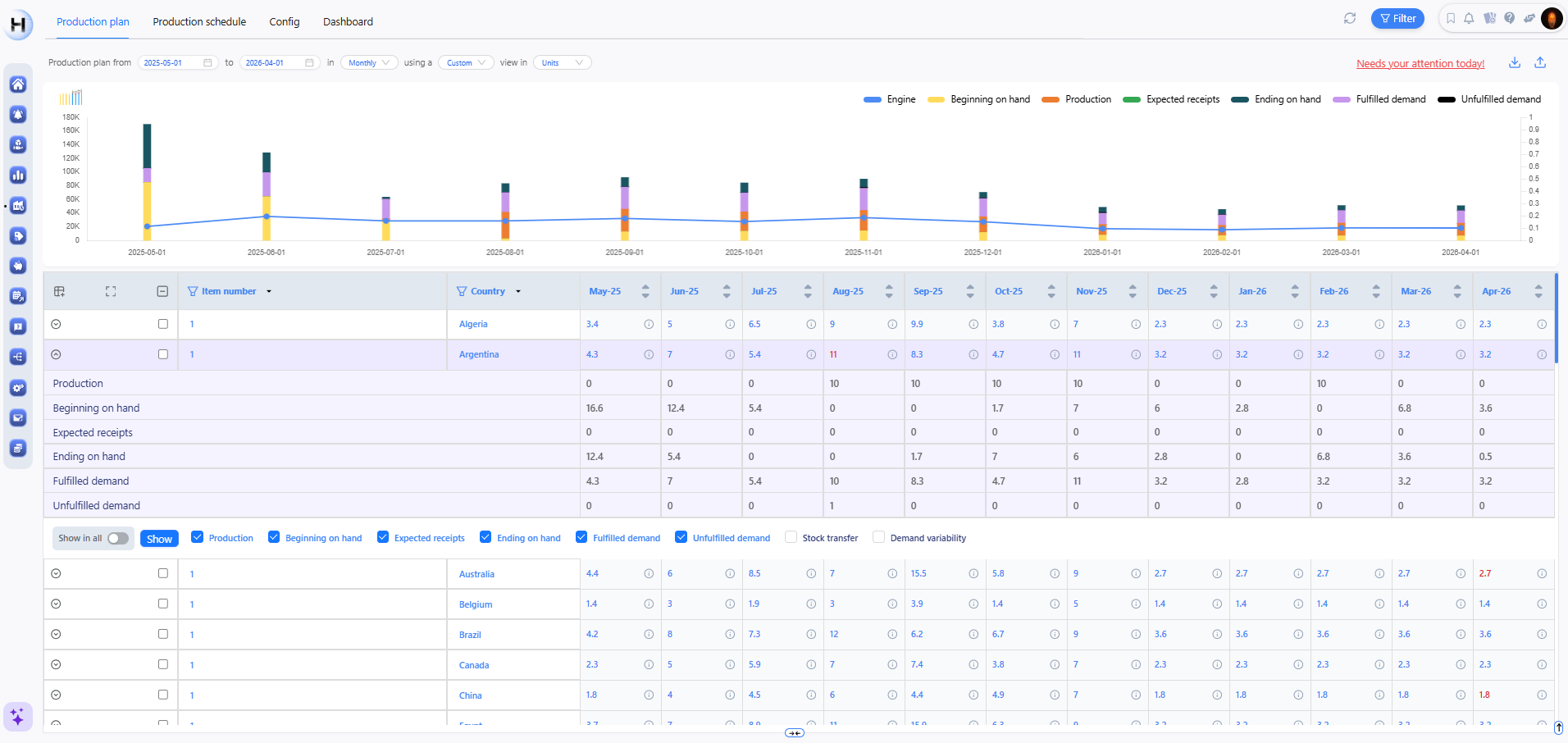Click the refresh icon in top bar

(x=1349, y=18)
